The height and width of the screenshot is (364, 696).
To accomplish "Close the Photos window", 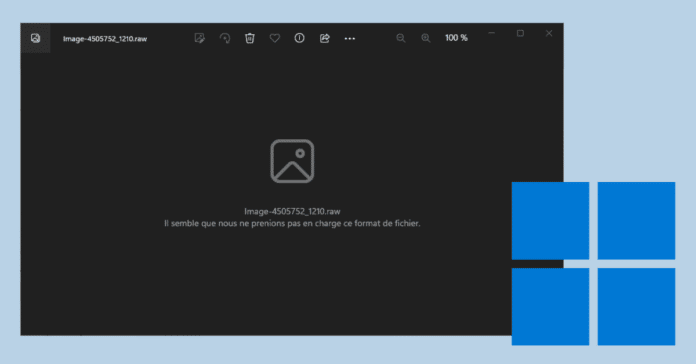I will (549, 33).
